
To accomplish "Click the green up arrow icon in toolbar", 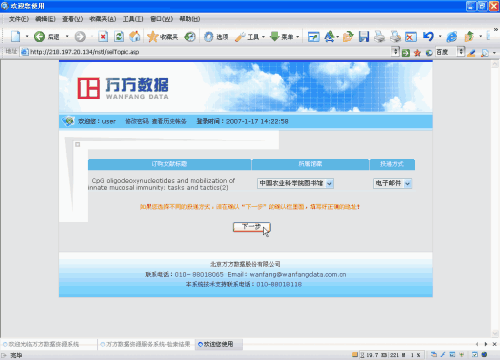I will pos(469,36).
